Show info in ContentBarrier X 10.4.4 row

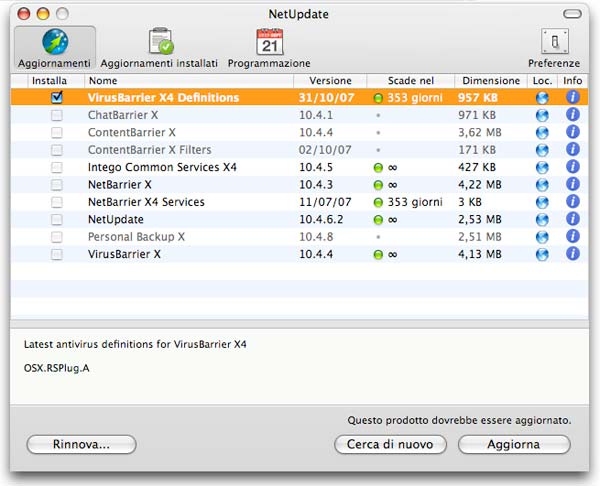tap(572, 132)
